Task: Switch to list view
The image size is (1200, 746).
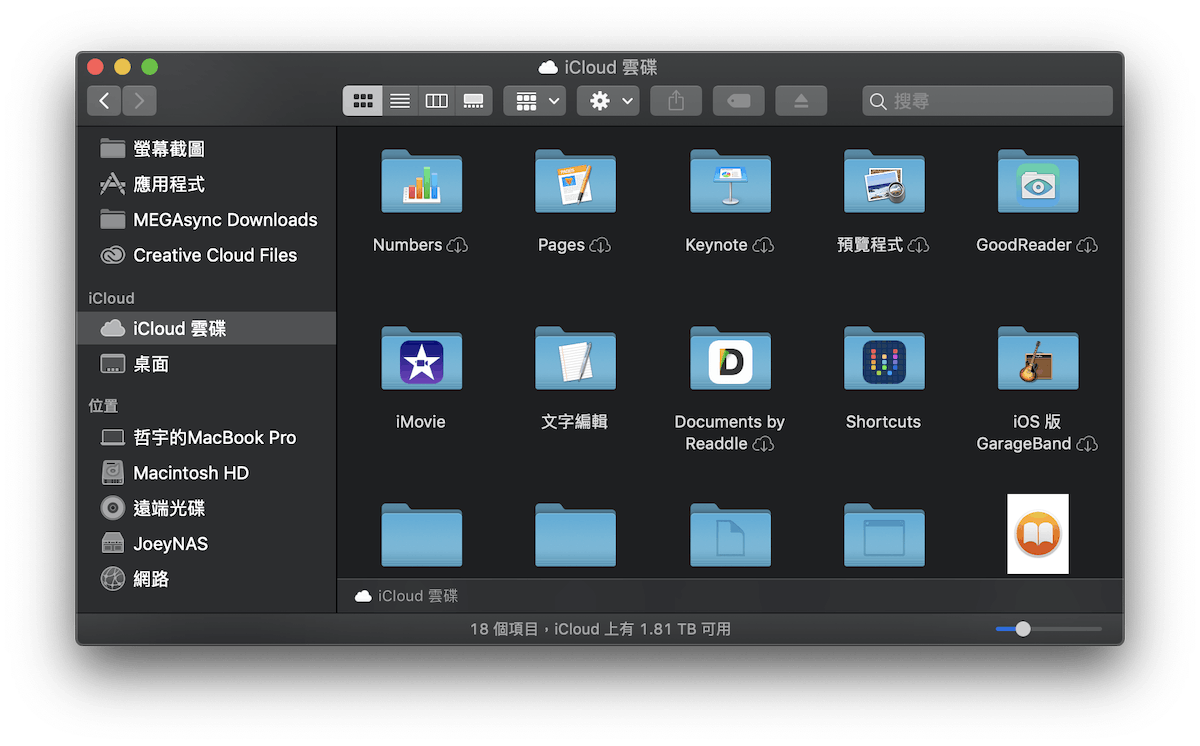Action: (x=400, y=101)
